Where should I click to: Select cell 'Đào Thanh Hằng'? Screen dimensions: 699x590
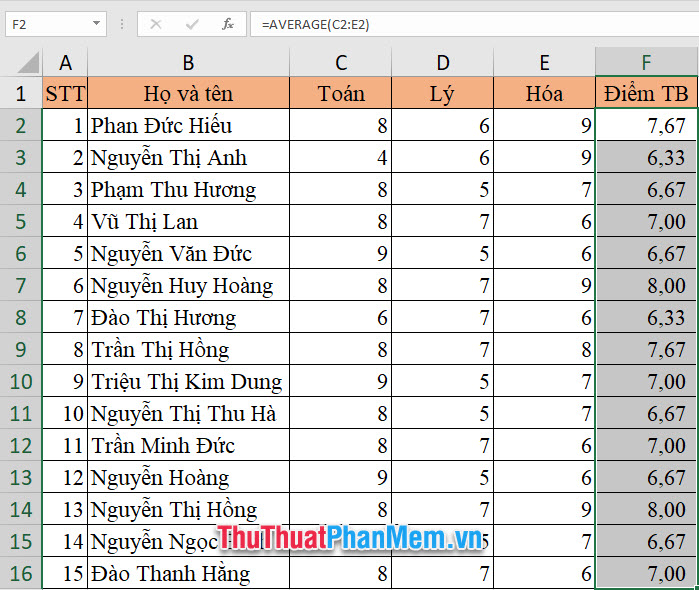coord(189,573)
